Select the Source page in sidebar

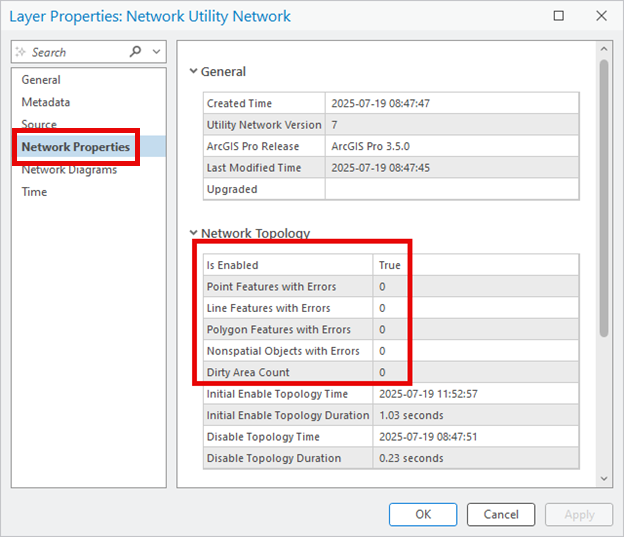coord(39,125)
